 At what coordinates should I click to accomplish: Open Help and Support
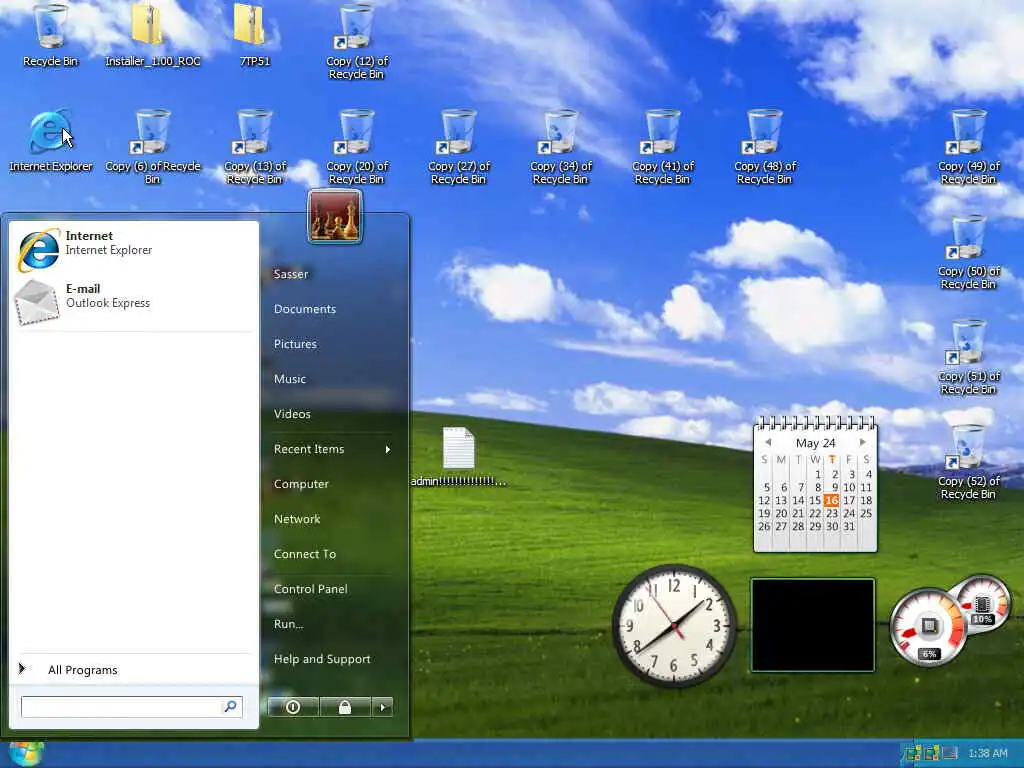[x=322, y=659]
